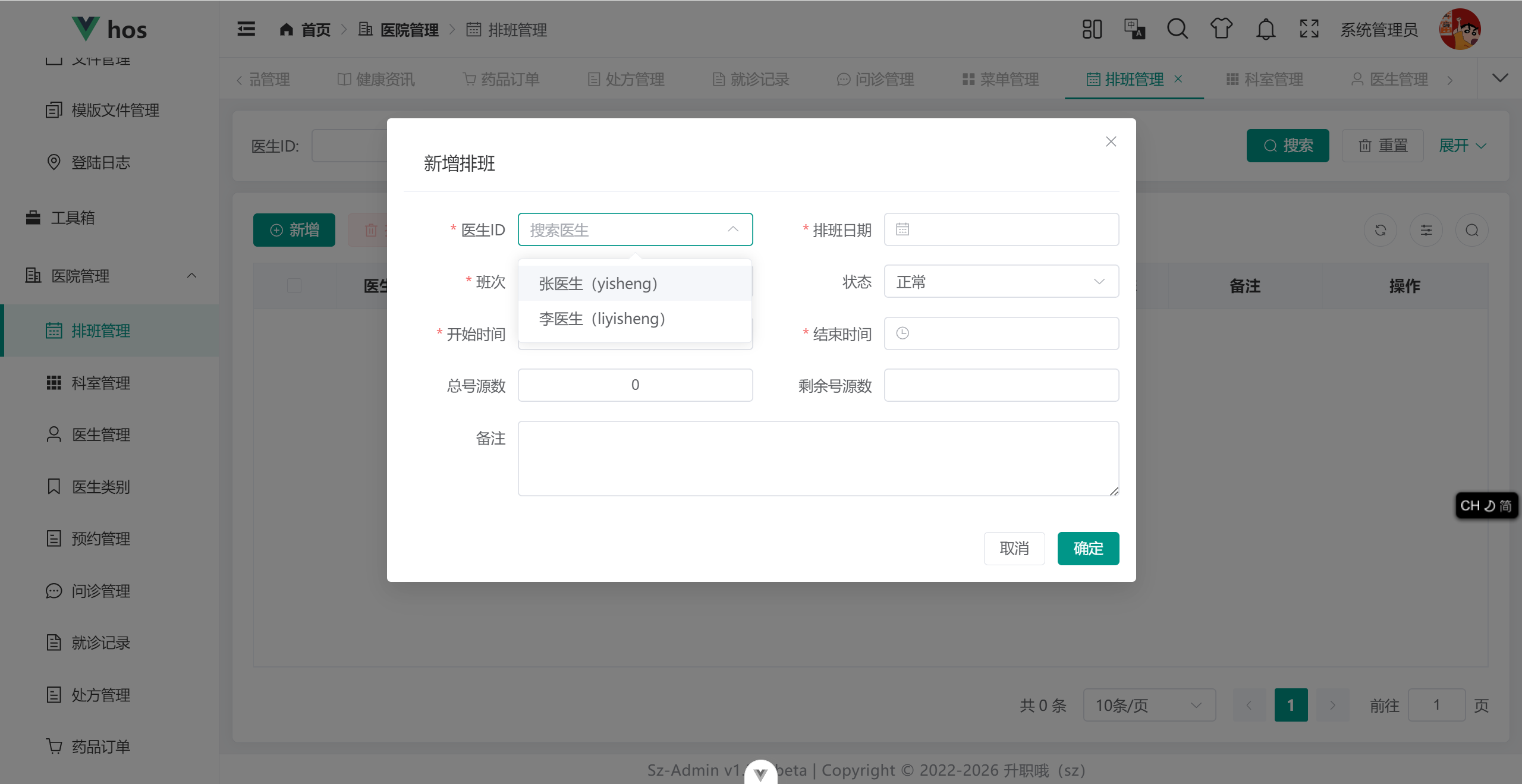Open the notification bell
Screen dimensions: 1522x784
[1266, 29]
